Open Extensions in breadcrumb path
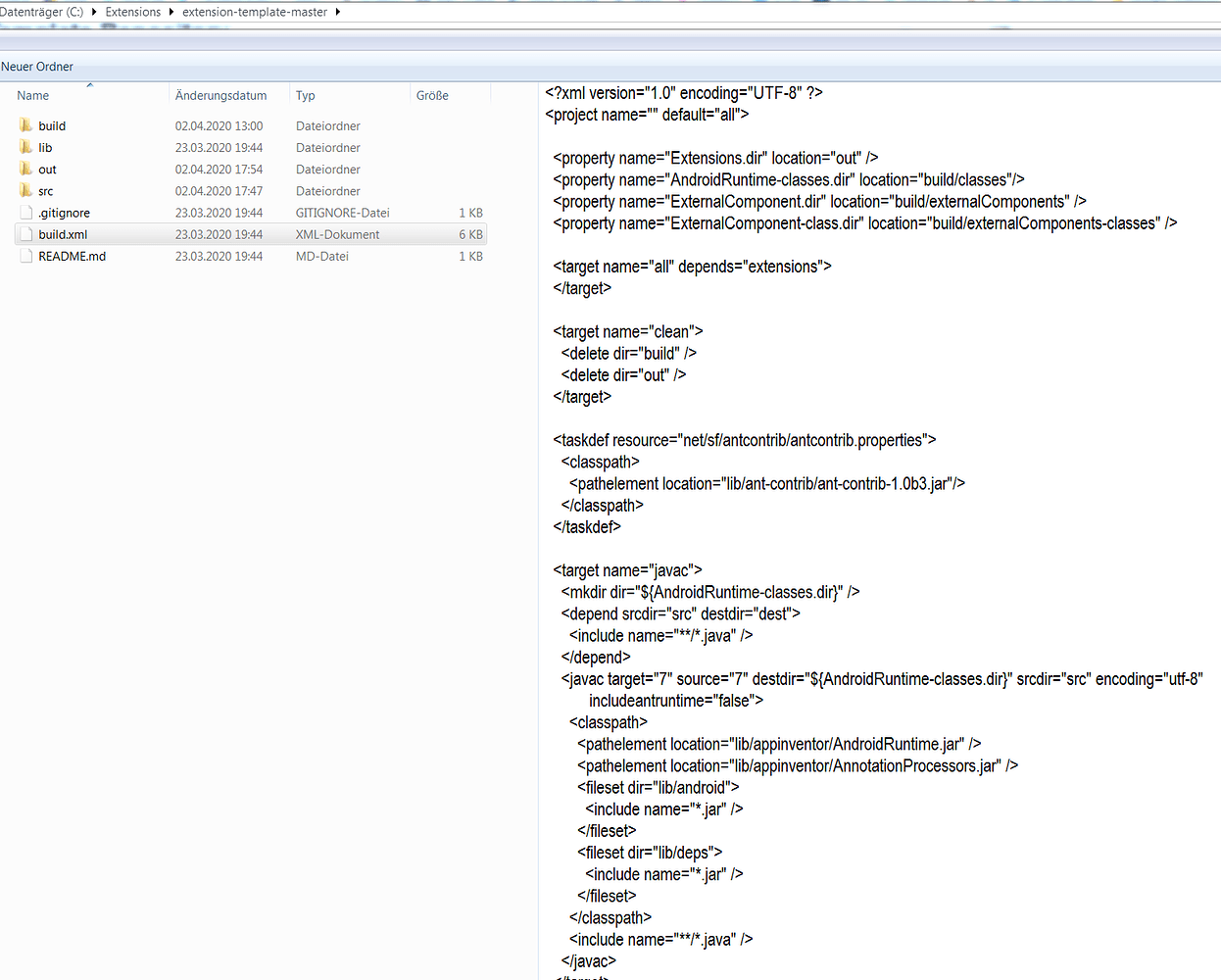 [133, 12]
